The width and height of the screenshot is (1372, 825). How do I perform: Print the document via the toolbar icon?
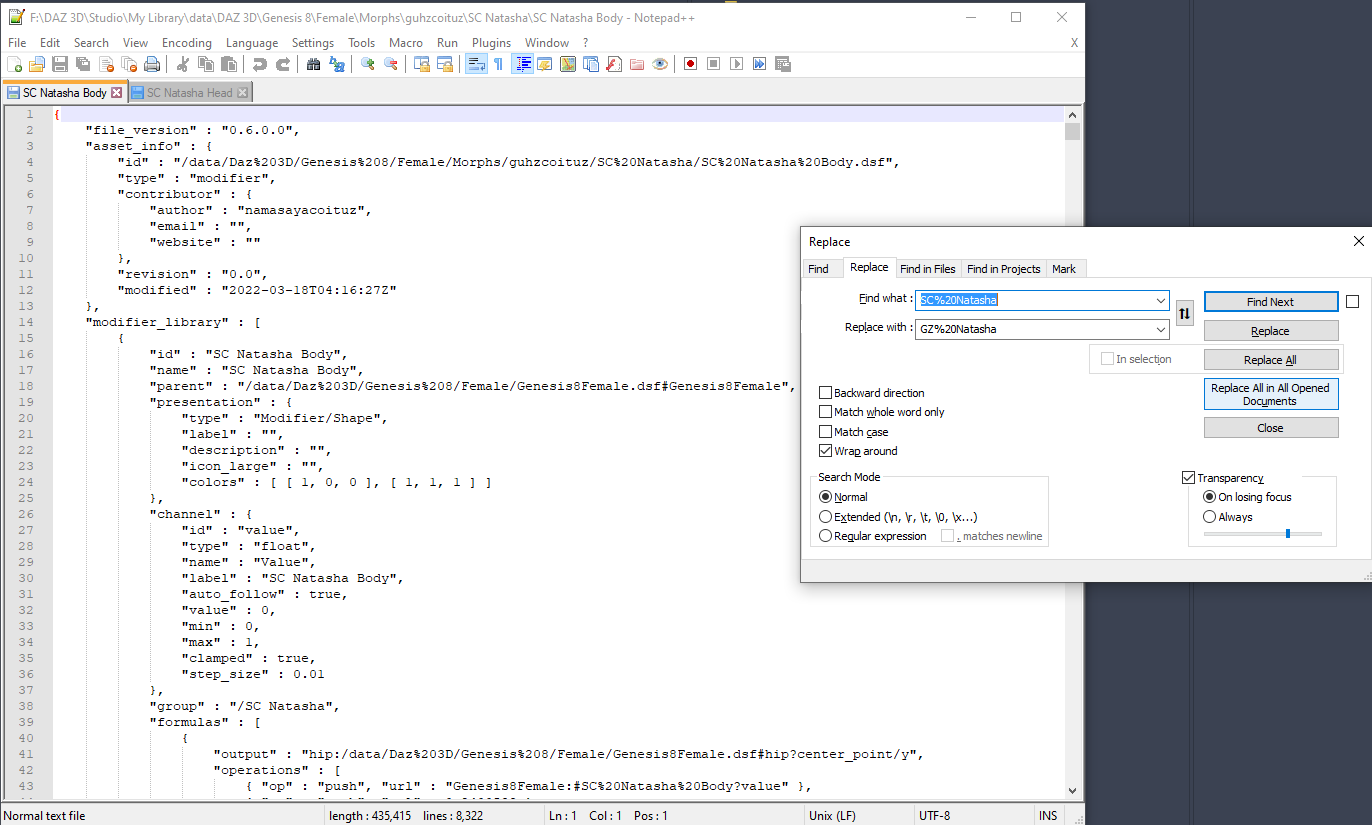(152, 64)
